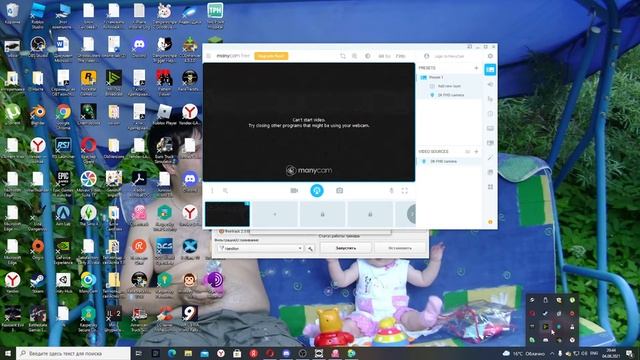The image size is (640, 360).
Task: Start recording with the camcorder icon
Action: tap(294, 191)
